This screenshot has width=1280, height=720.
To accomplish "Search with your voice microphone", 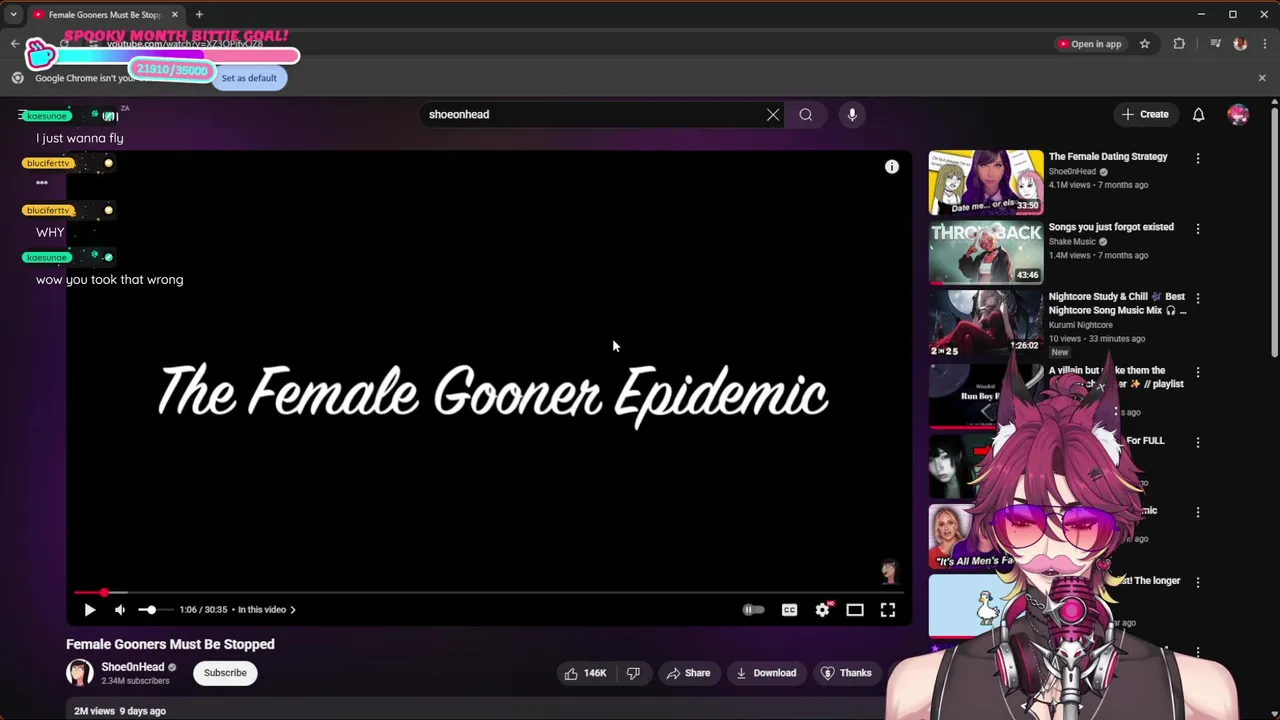I will point(852,115).
